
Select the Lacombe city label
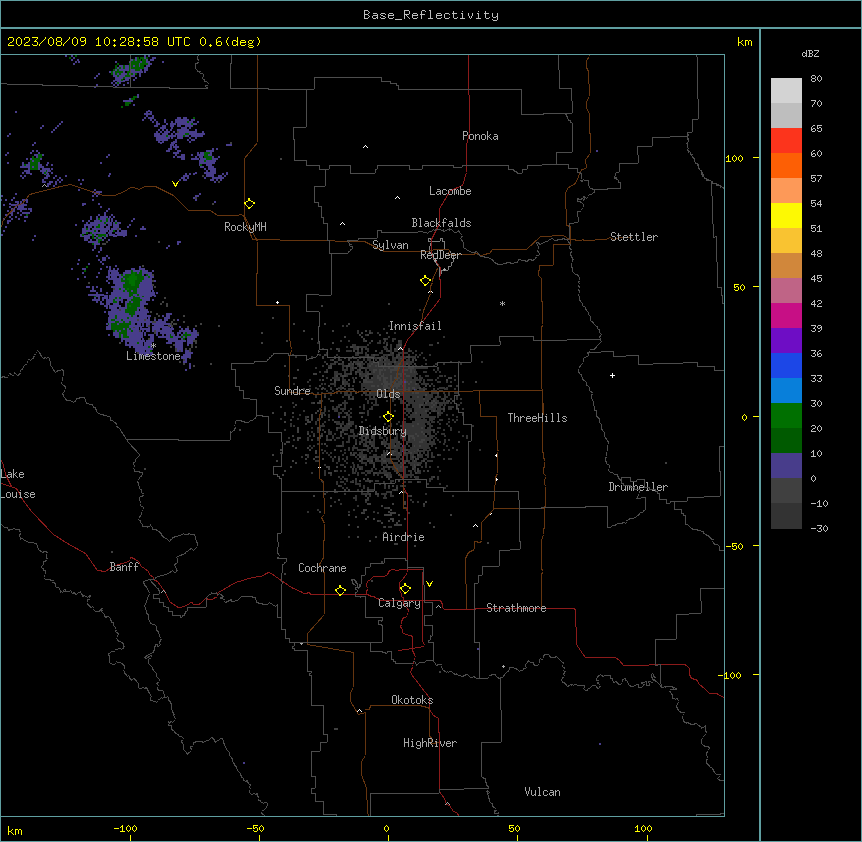click(450, 191)
